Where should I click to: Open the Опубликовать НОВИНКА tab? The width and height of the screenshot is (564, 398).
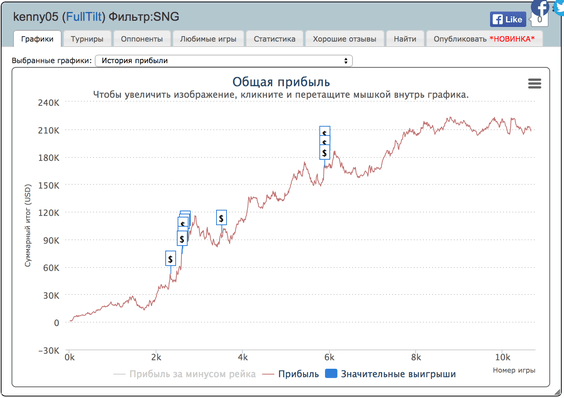[484, 39]
